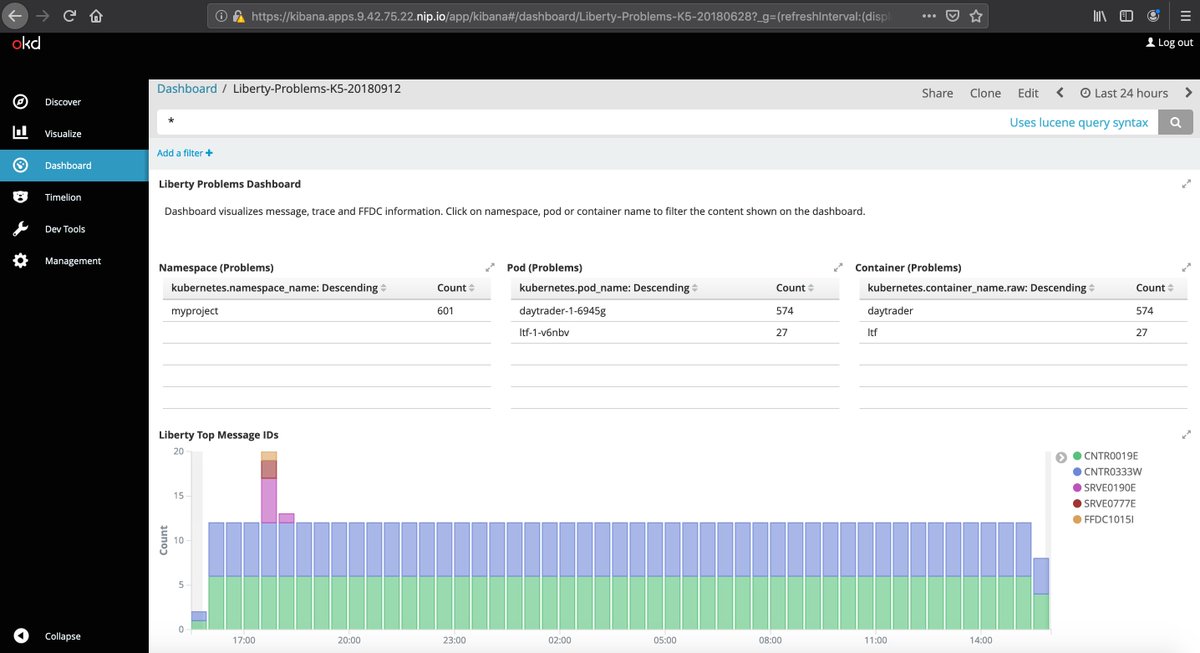Screen dimensions: 1200x653
Task: Open the Timelion icon
Action: [20, 197]
